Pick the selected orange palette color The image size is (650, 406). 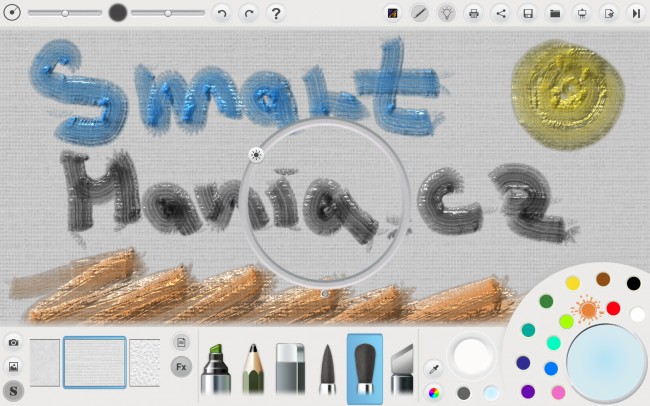588,309
